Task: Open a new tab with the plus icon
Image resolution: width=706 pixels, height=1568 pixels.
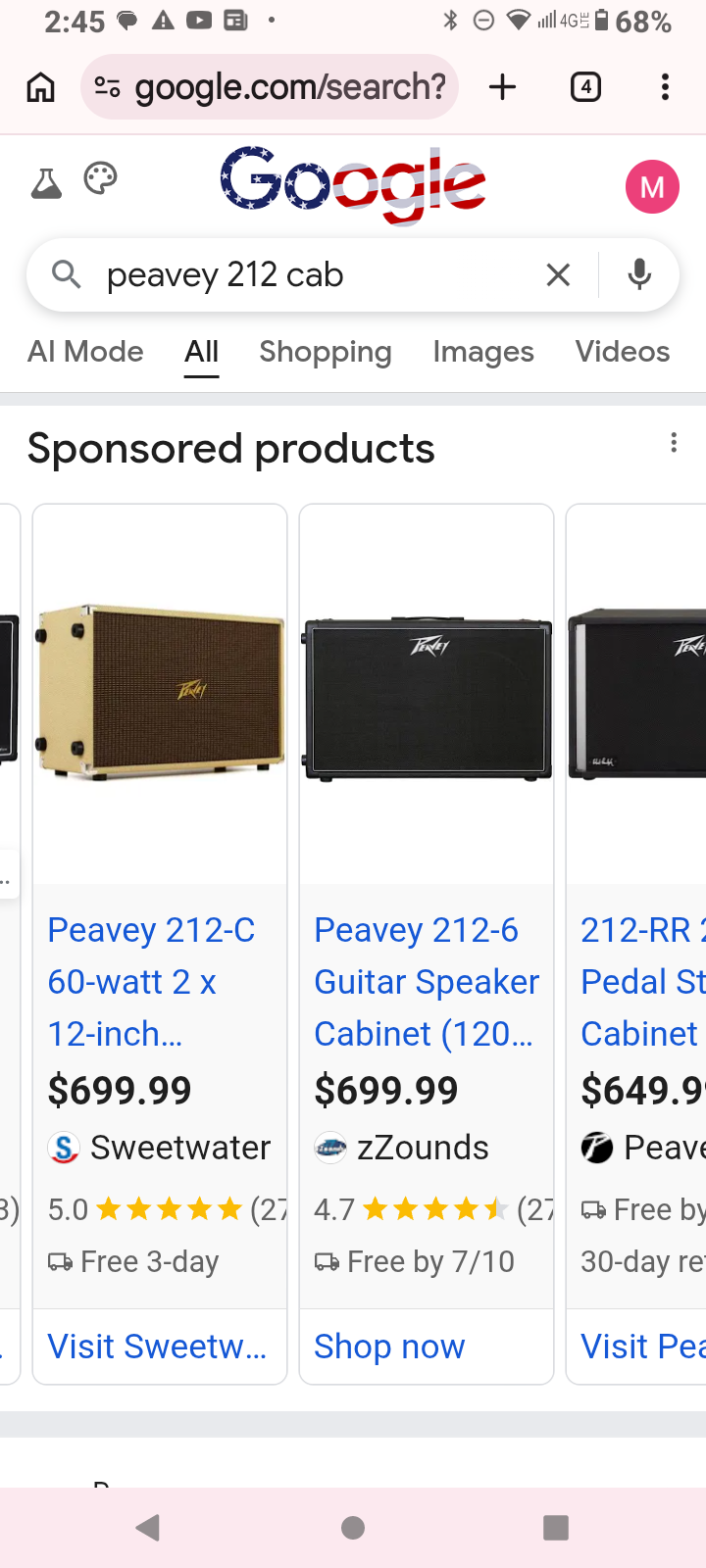Action: pos(502,87)
